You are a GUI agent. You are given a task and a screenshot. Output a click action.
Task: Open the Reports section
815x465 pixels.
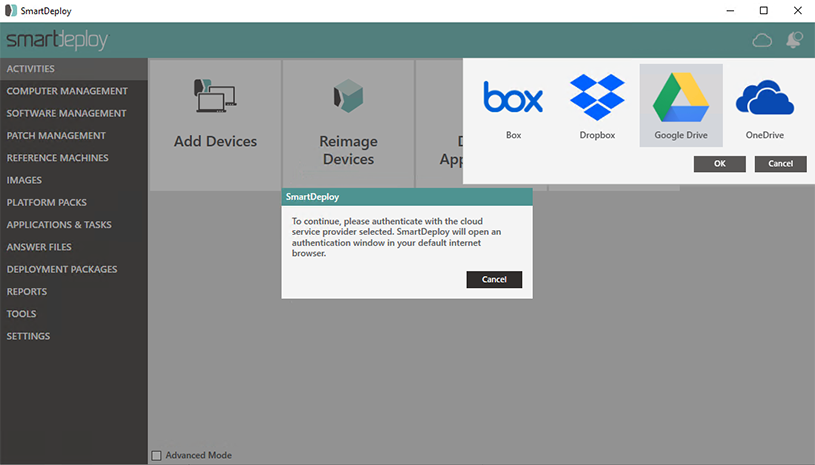(x=74, y=292)
